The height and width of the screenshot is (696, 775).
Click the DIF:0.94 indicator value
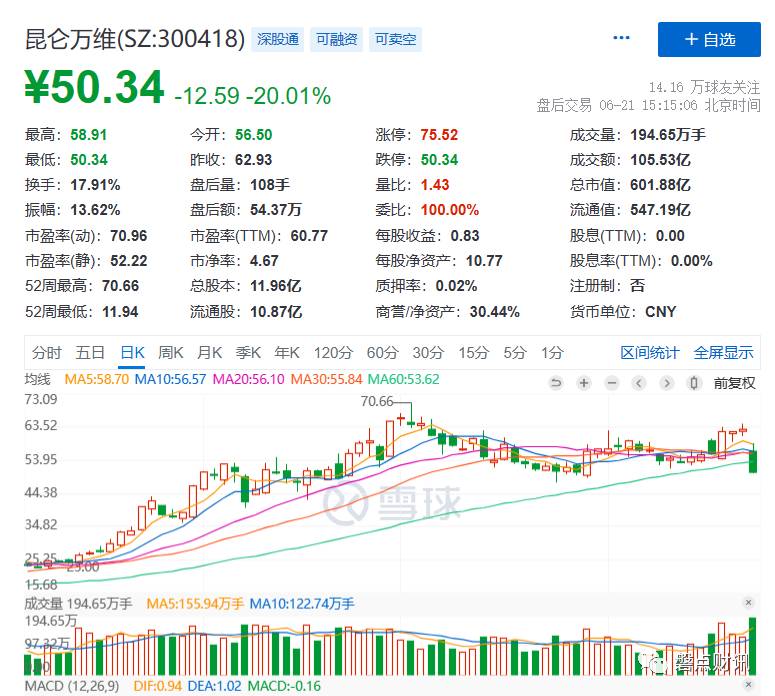pyautogui.click(x=158, y=686)
